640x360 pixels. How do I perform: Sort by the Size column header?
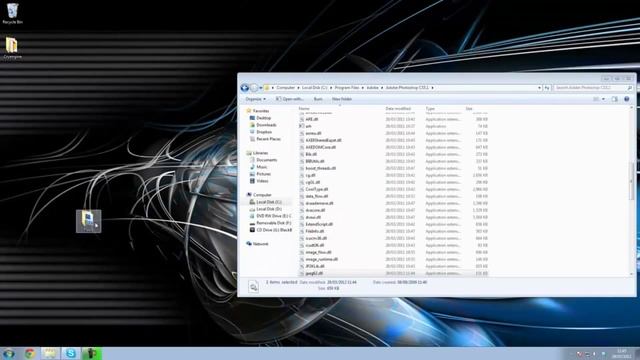[x=469, y=109]
